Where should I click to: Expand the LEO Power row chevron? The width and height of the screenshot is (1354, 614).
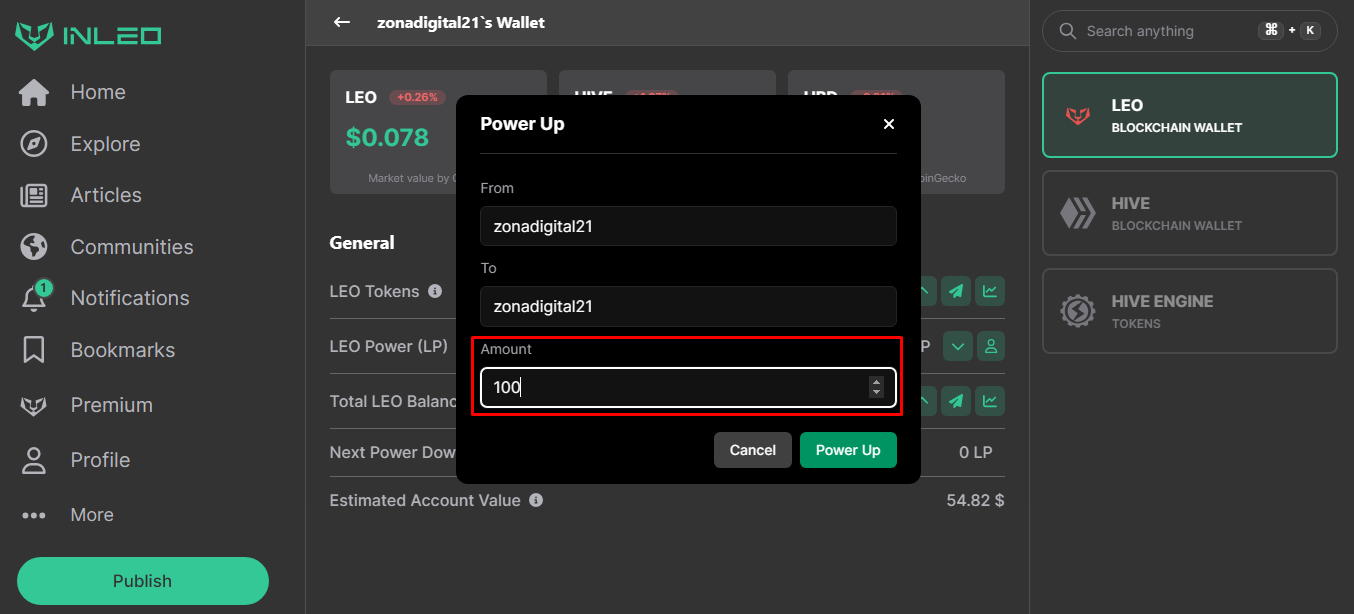(958, 346)
